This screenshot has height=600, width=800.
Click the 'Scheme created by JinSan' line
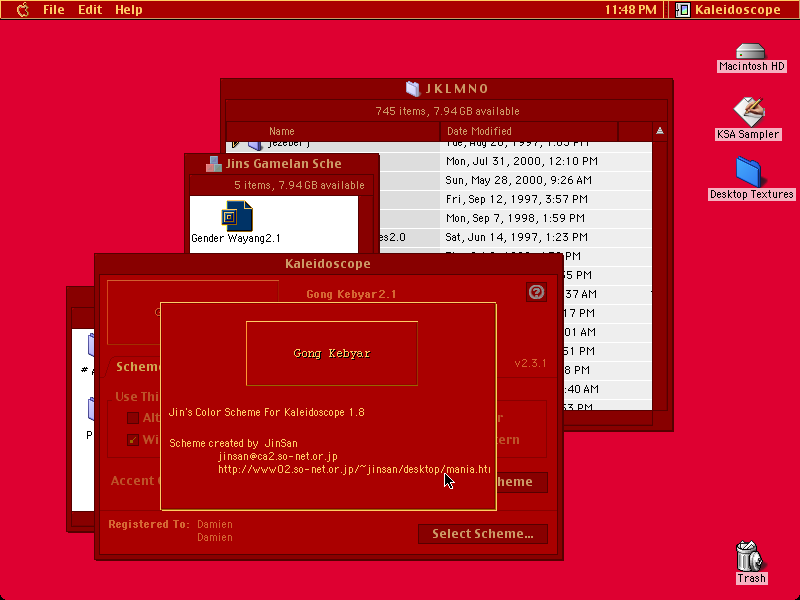[233, 443]
